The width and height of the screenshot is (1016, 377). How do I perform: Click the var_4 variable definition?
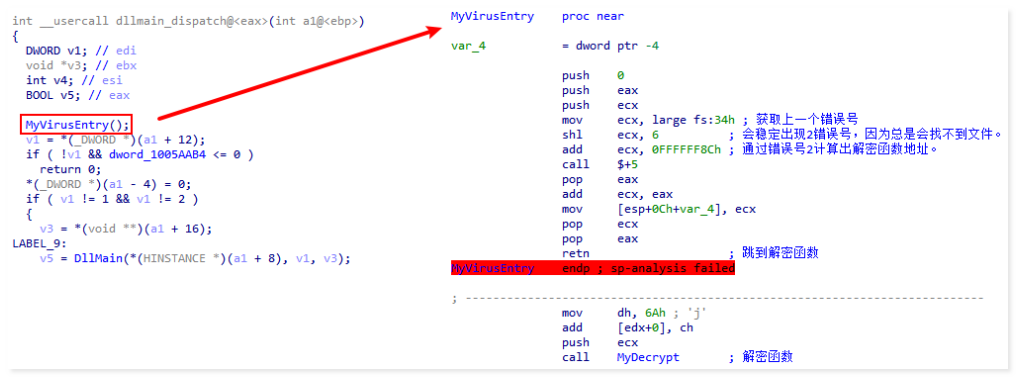click(468, 46)
